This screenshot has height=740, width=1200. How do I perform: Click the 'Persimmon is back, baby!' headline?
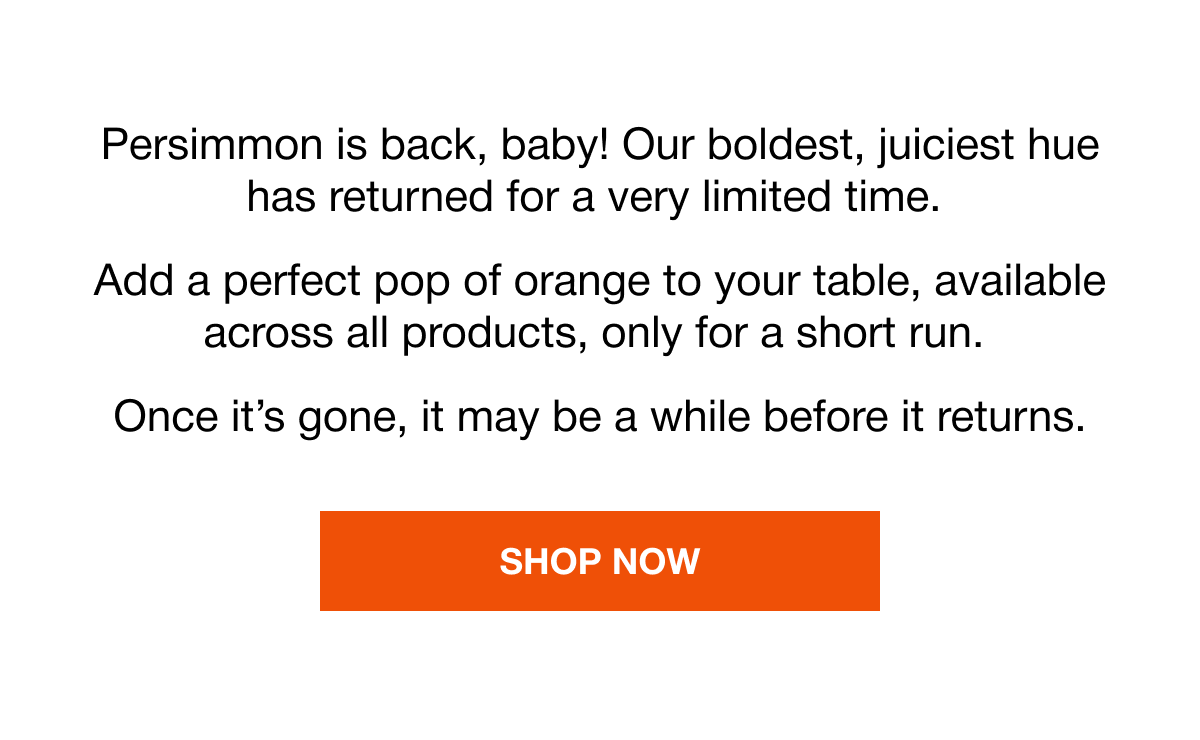pyautogui.click(x=599, y=170)
